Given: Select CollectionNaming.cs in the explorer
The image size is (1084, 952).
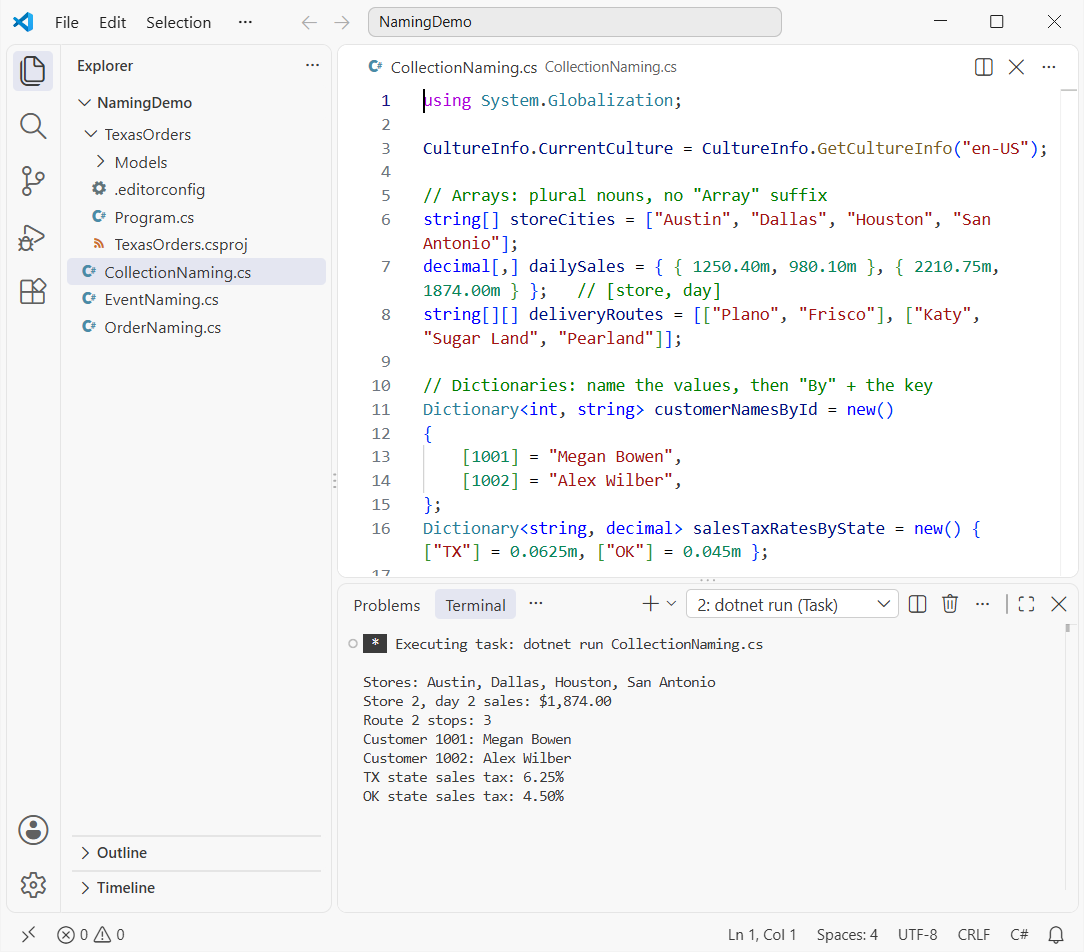Looking at the screenshot, I should [x=196, y=272].
